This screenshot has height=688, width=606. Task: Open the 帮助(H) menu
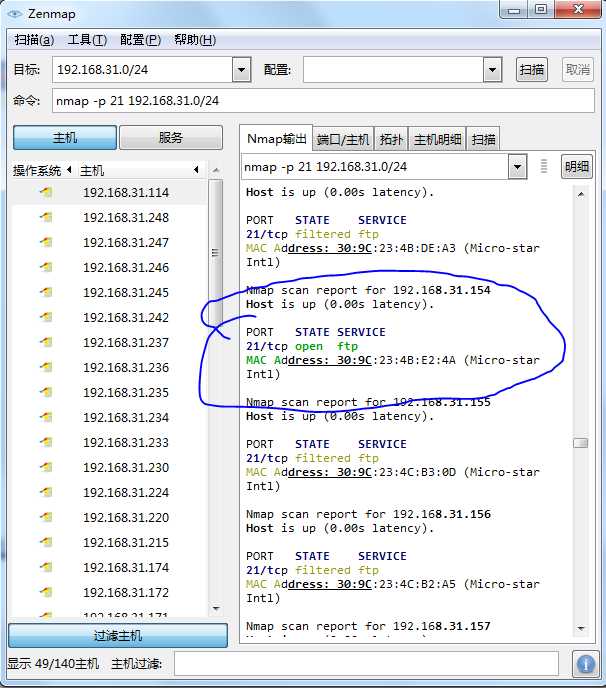[195, 40]
